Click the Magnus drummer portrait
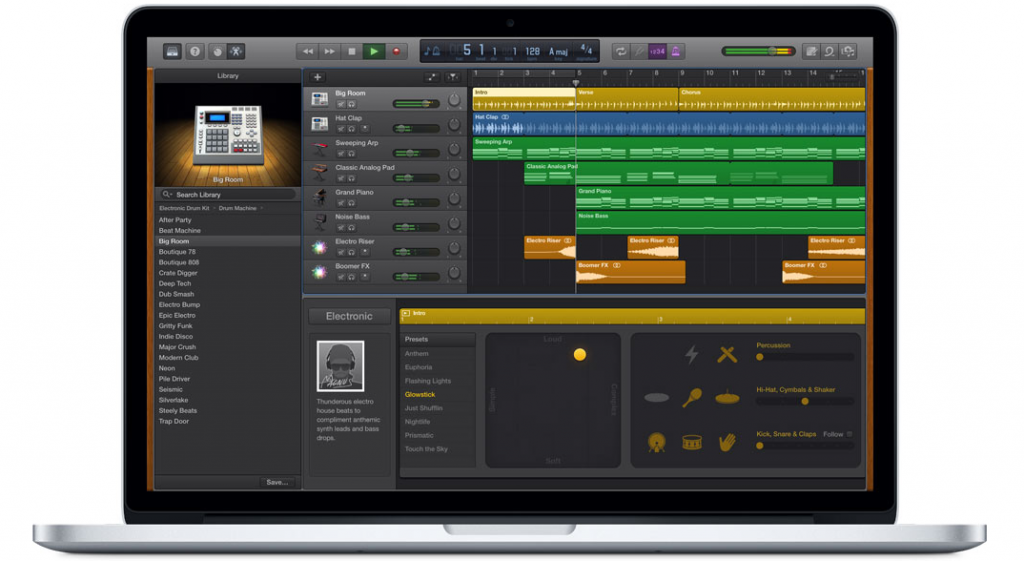Screen dimensions: 1024x561 (x=340, y=366)
